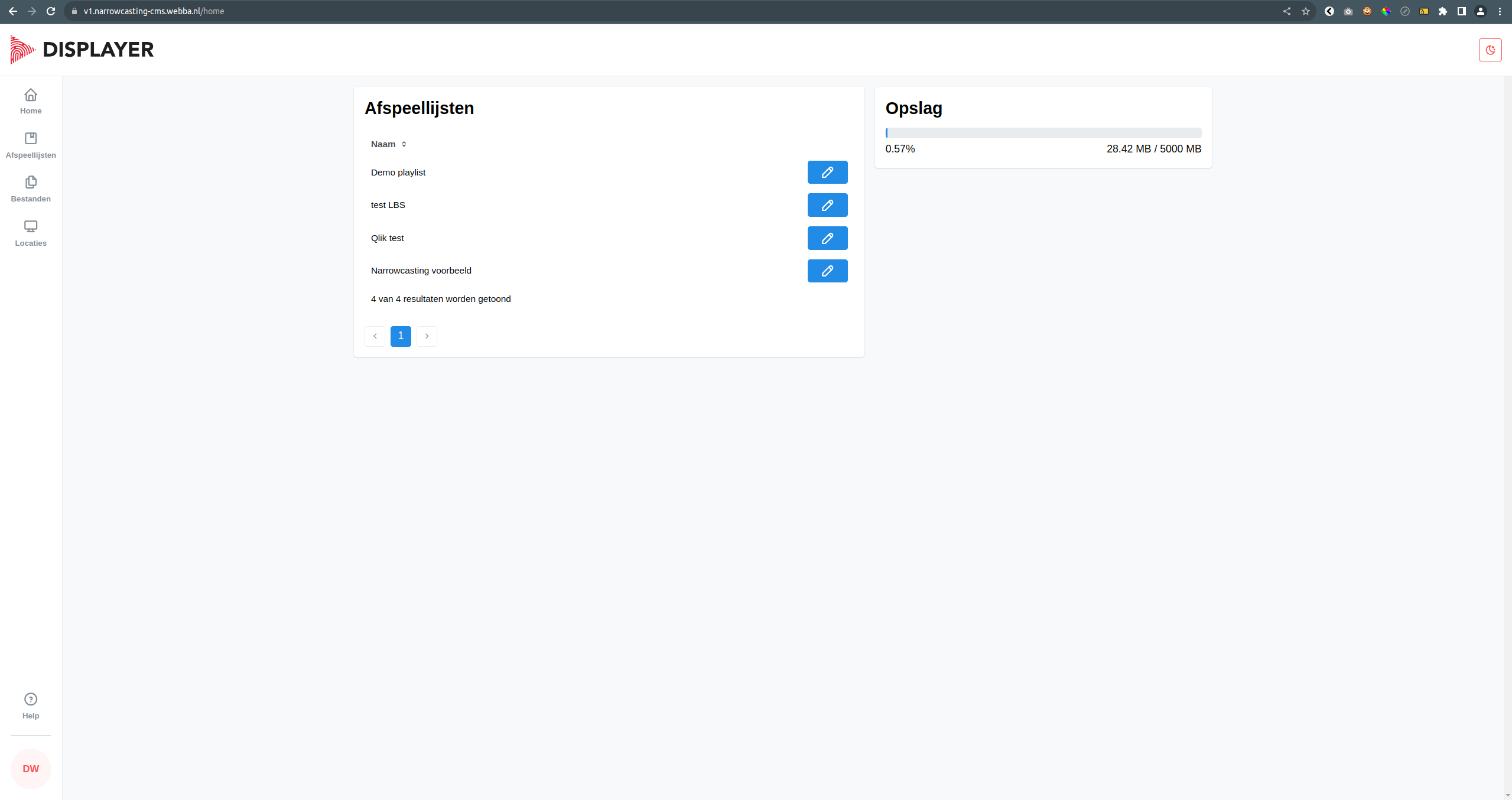Open the Afspeellijsten section in the sidebar
The width and height of the screenshot is (1512, 800).
point(30,145)
